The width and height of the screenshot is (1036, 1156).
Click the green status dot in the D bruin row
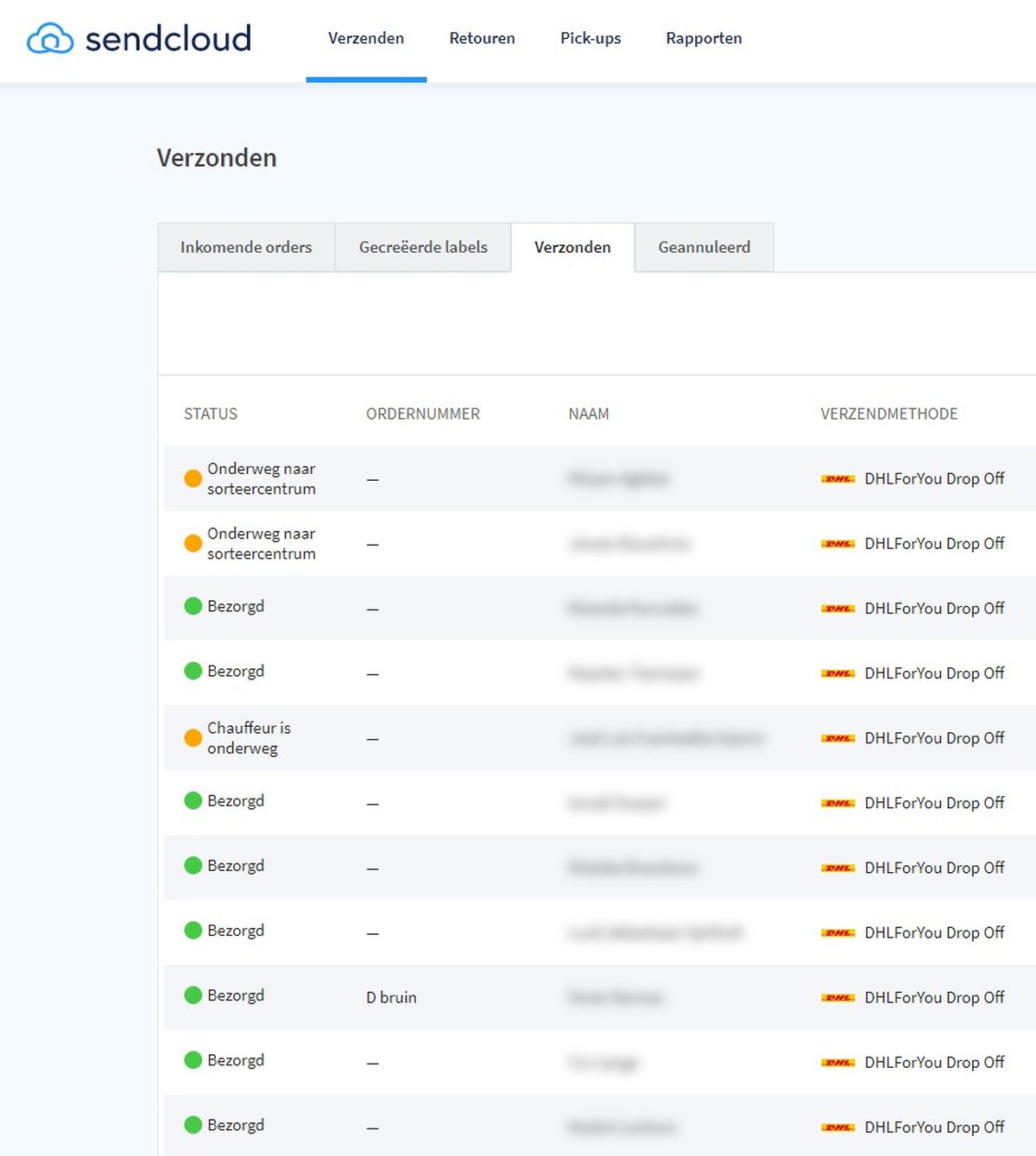(x=193, y=995)
